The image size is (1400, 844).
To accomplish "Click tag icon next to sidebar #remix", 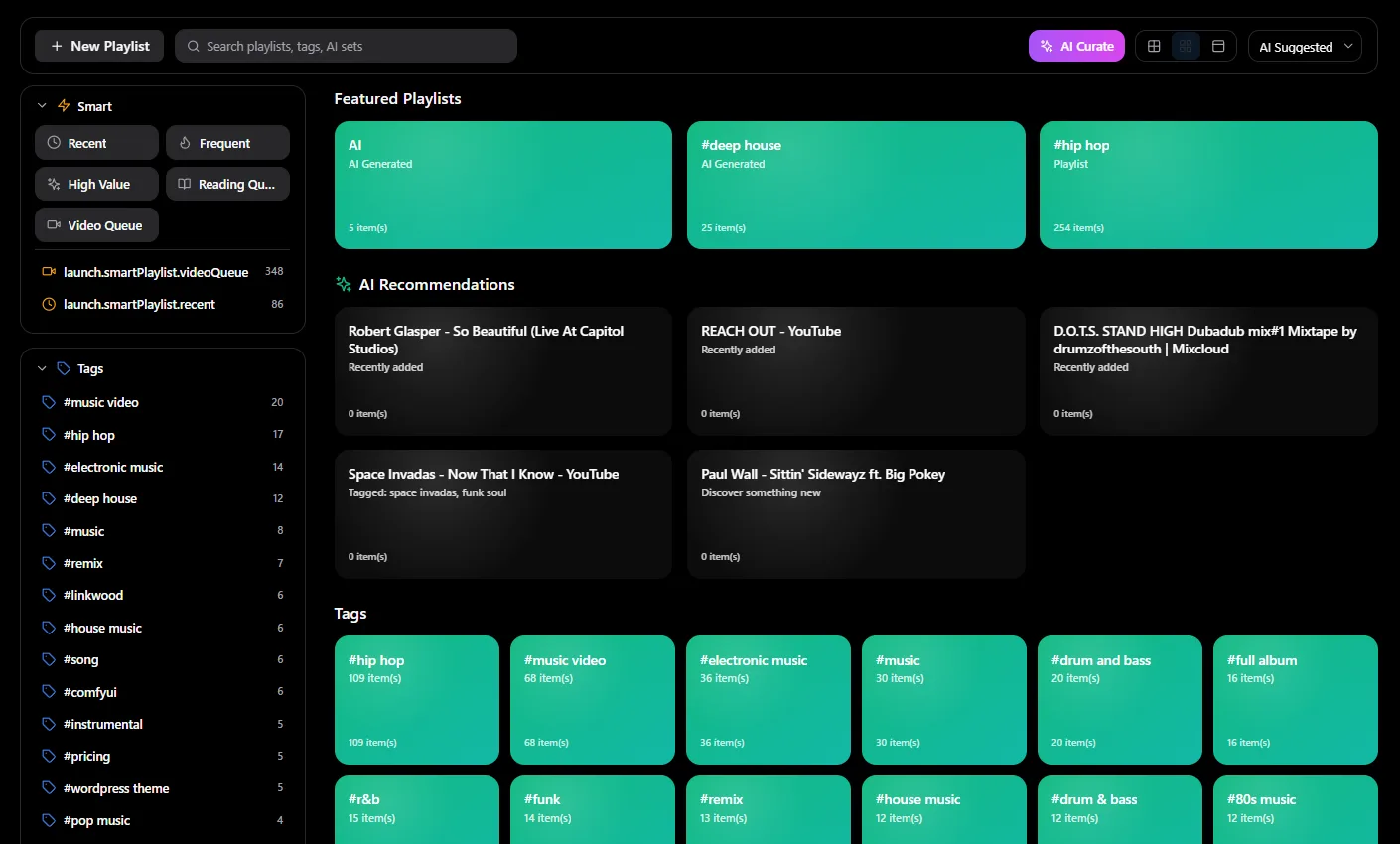I will [x=49, y=563].
